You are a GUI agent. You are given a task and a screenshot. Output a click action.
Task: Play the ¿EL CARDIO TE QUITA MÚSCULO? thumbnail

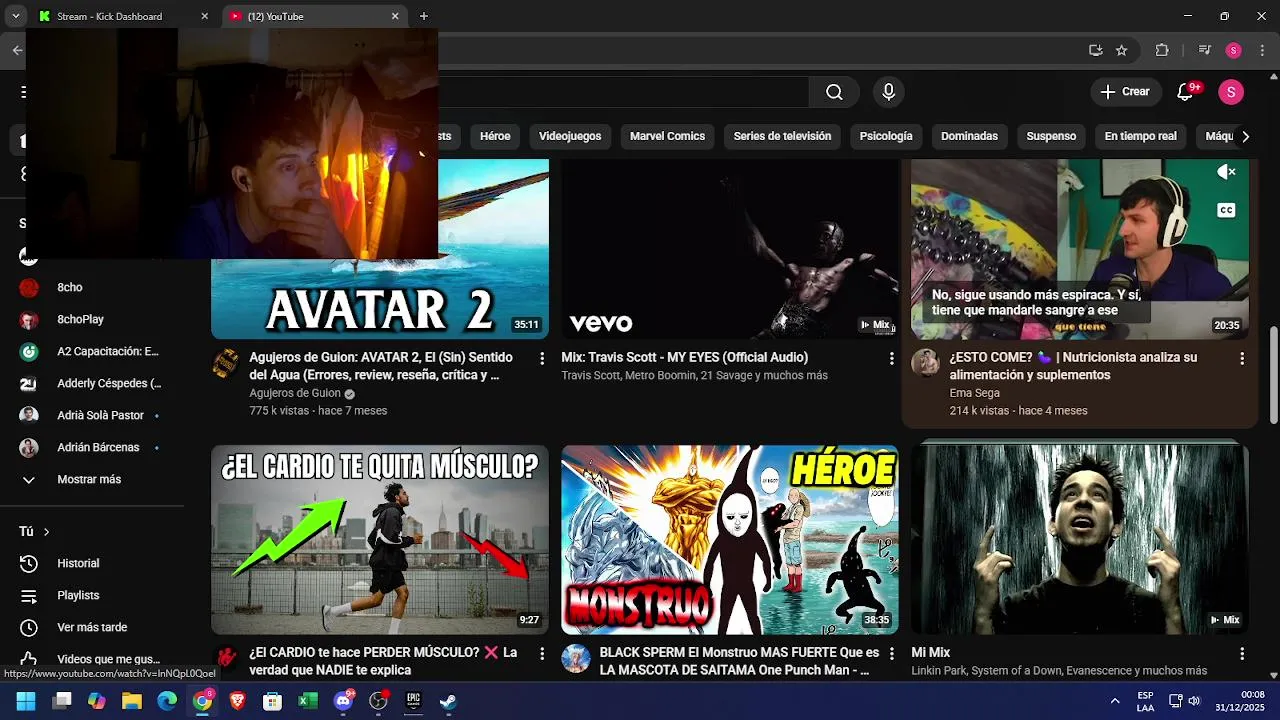(380, 540)
